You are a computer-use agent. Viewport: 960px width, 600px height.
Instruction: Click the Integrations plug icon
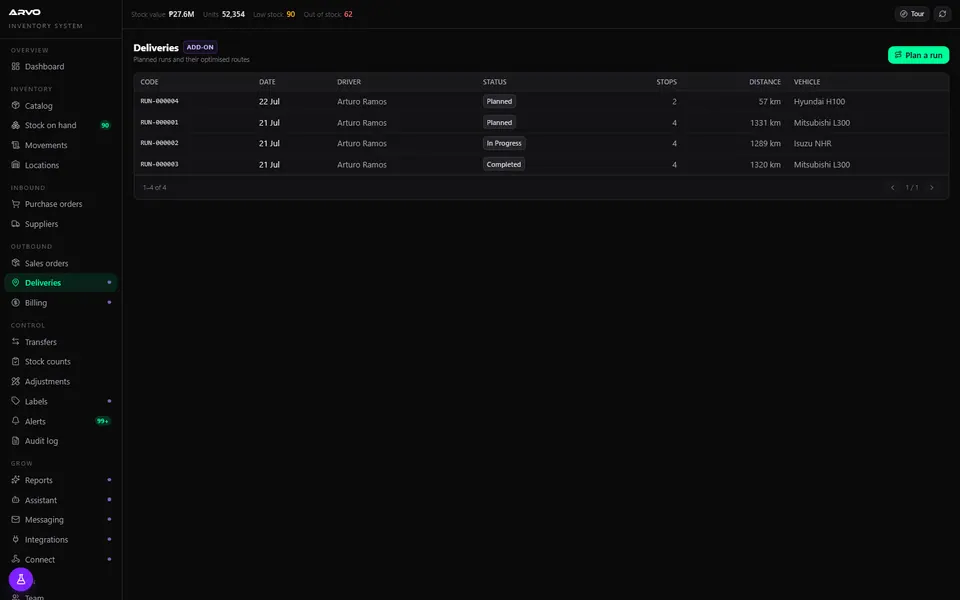click(x=16, y=539)
